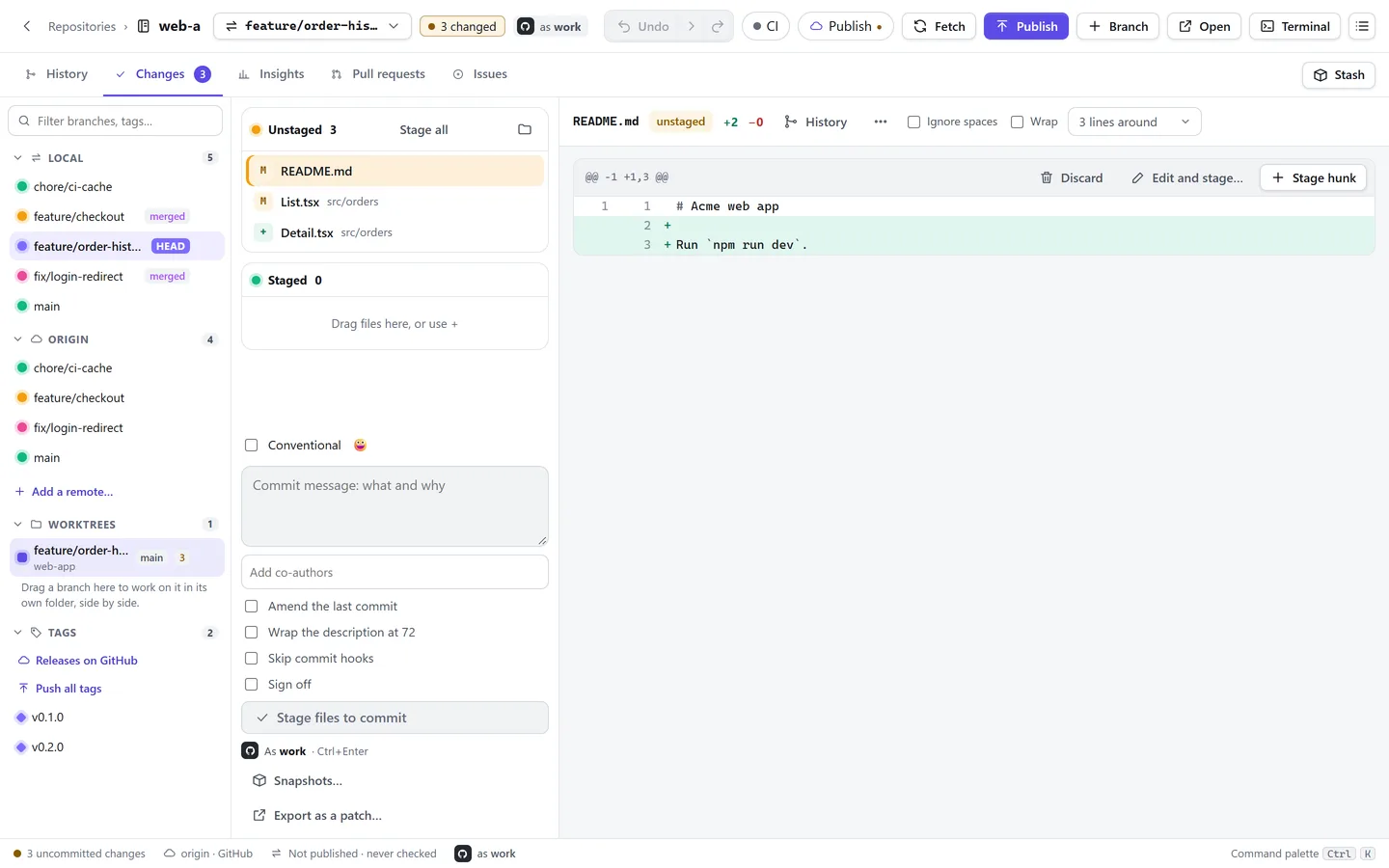The height and width of the screenshot is (868, 1389).
Task: Click the Discard hunk trash button
Action: coord(1072,177)
